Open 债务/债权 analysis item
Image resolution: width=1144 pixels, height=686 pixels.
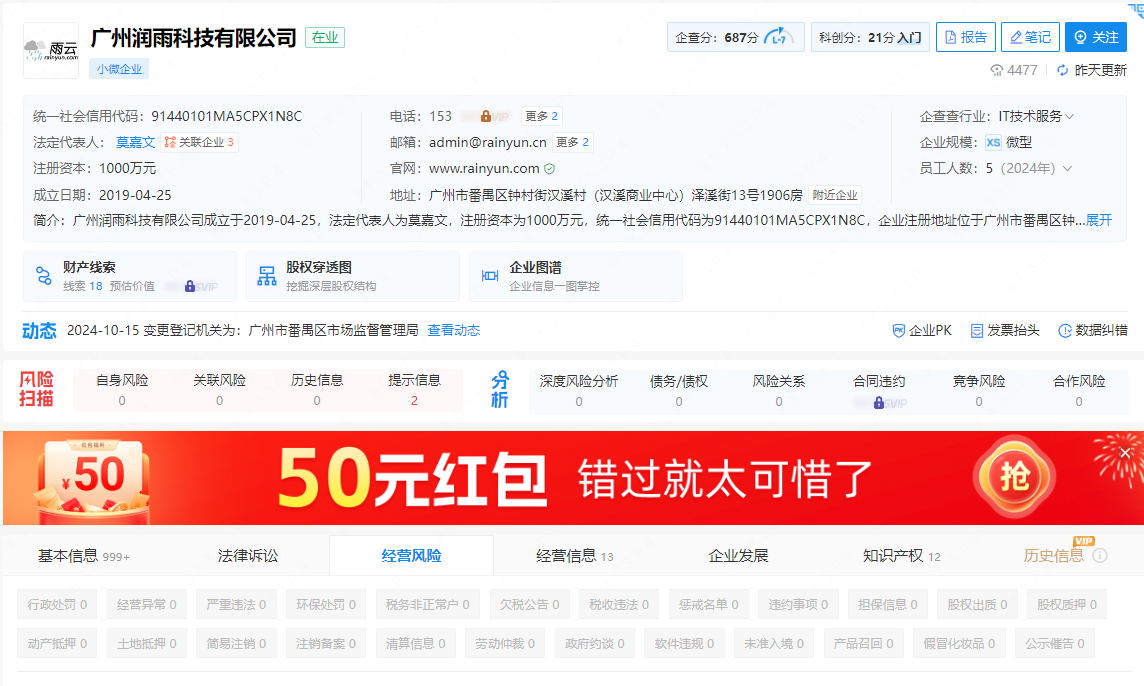(679, 390)
